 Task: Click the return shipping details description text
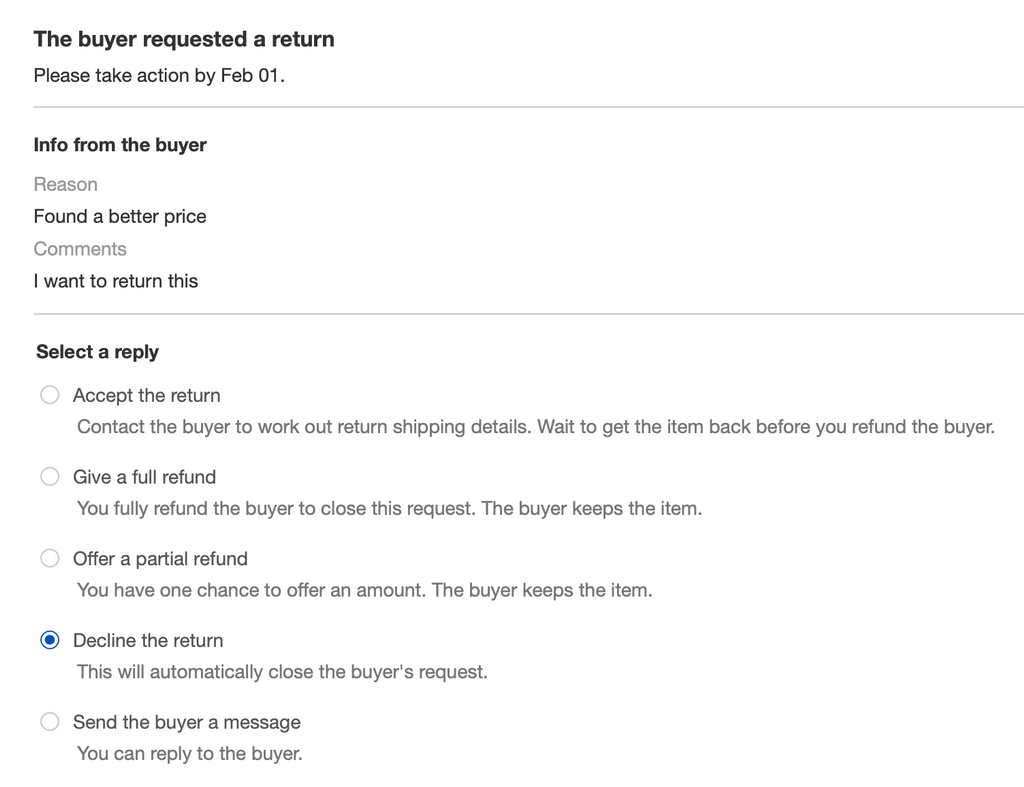[x=535, y=427]
